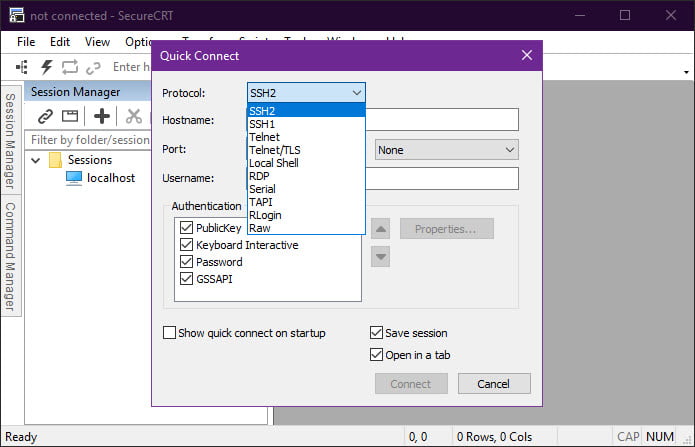695x447 pixels.
Task: Click the connect link icon in Session Manager
Action: click(45, 116)
